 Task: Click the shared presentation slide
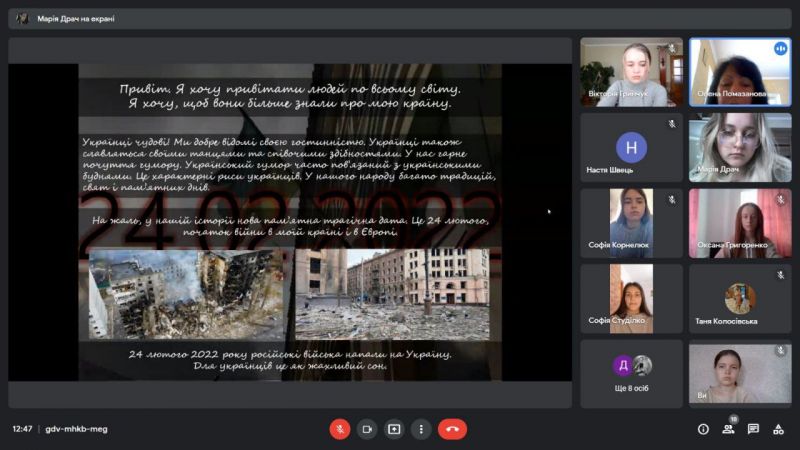[290, 222]
